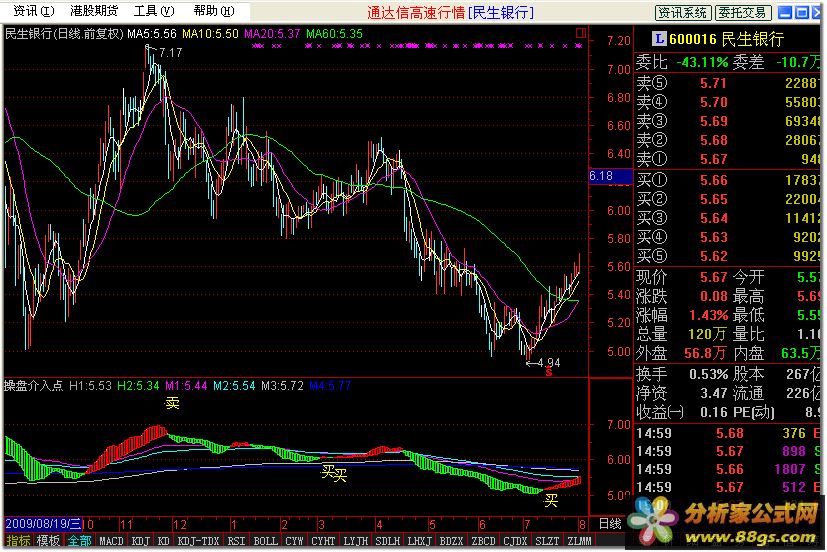Click the yellow 卖 sell signal marker
Viewport: 827px width, 552px height.
click(x=172, y=403)
